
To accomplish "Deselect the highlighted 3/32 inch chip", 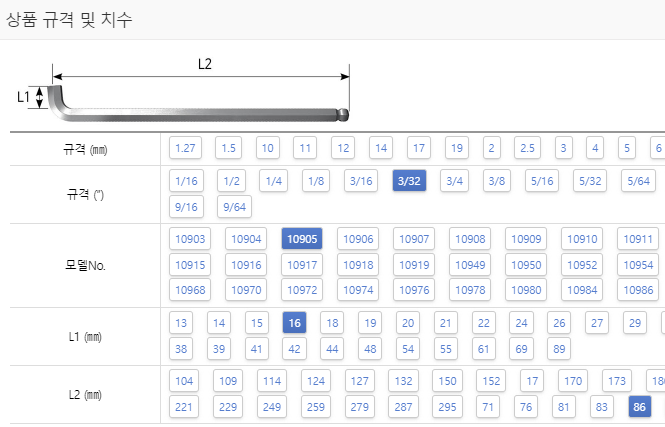I will pyautogui.click(x=409, y=181).
